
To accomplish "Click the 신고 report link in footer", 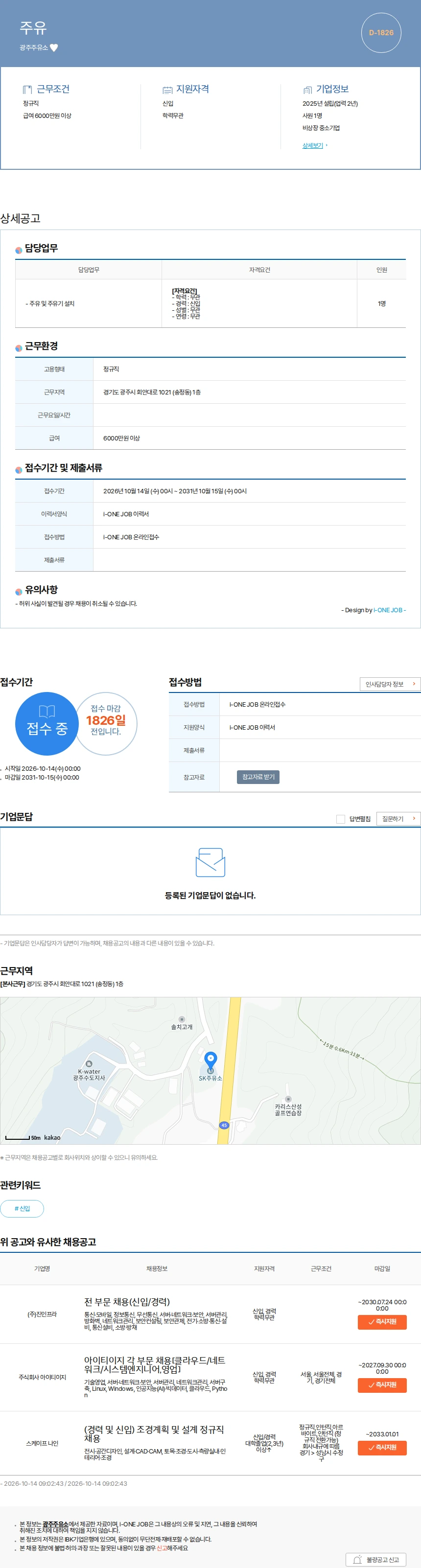I will (162, 1548).
